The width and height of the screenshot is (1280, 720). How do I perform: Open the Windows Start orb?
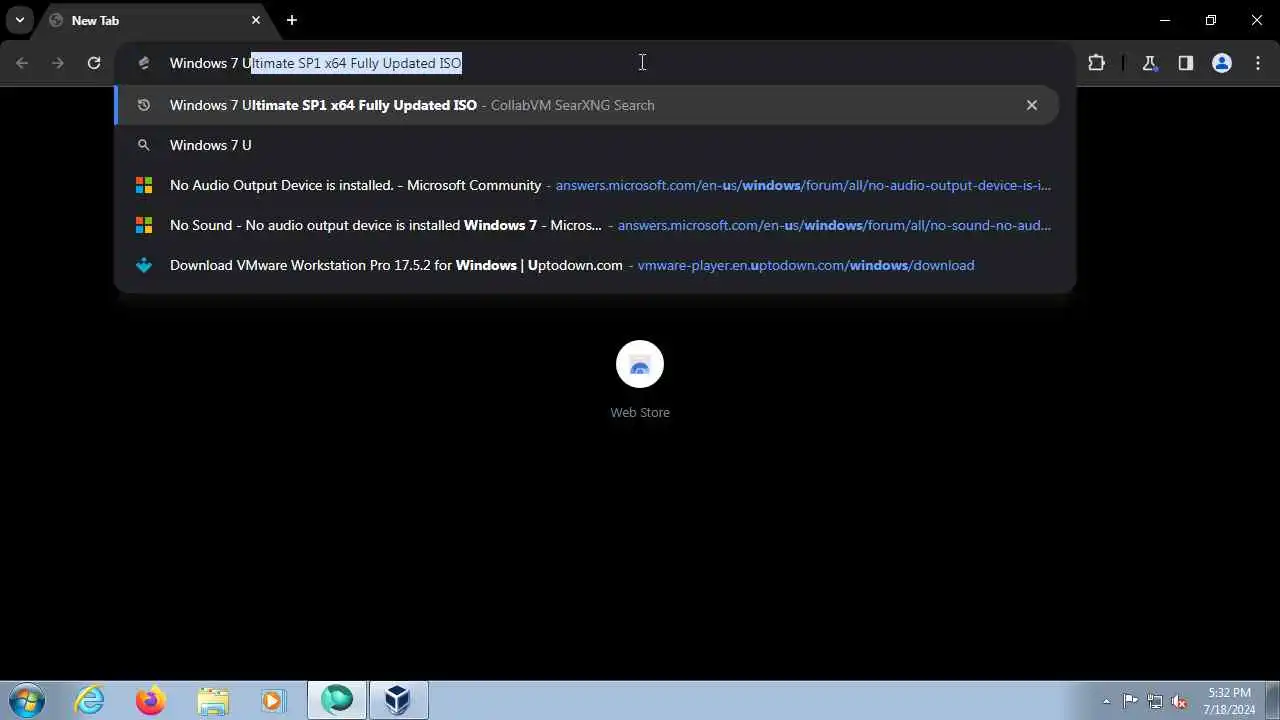(27, 701)
